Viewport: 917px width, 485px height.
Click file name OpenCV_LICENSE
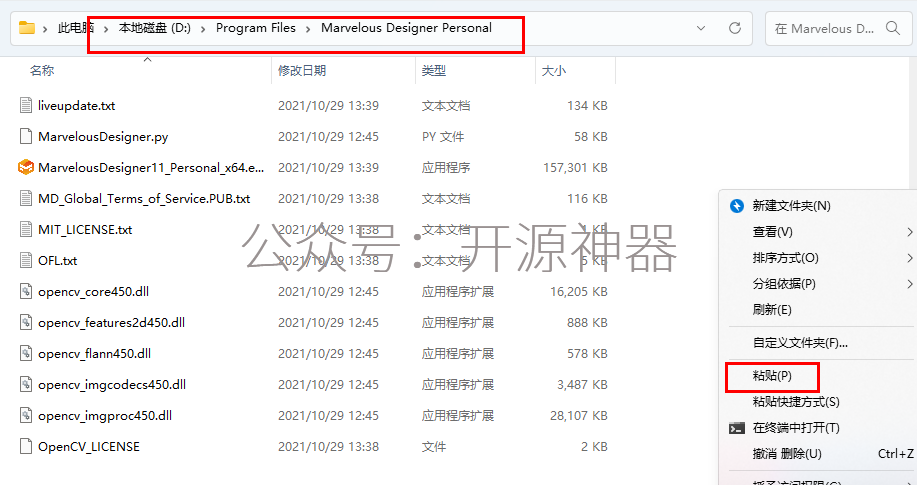(89, 447)
